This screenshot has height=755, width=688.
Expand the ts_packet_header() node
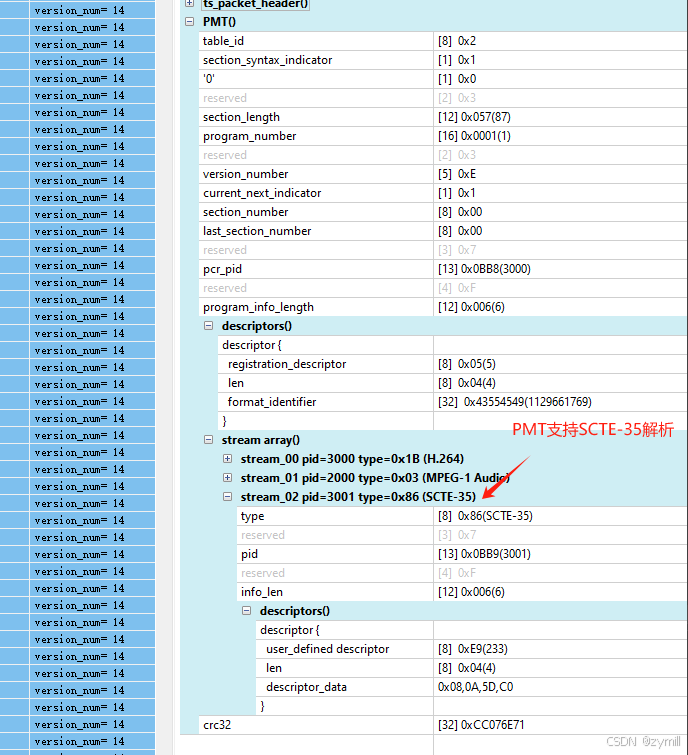tap(189, 3)
